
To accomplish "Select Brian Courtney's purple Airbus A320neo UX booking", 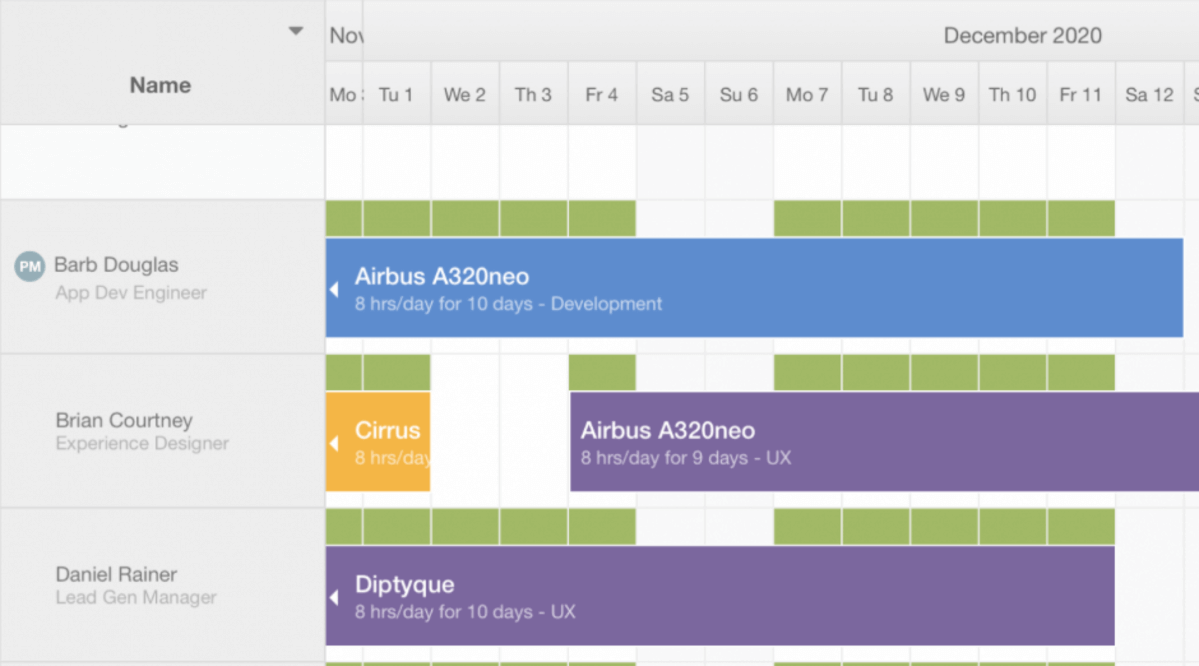I will (885, 441).
